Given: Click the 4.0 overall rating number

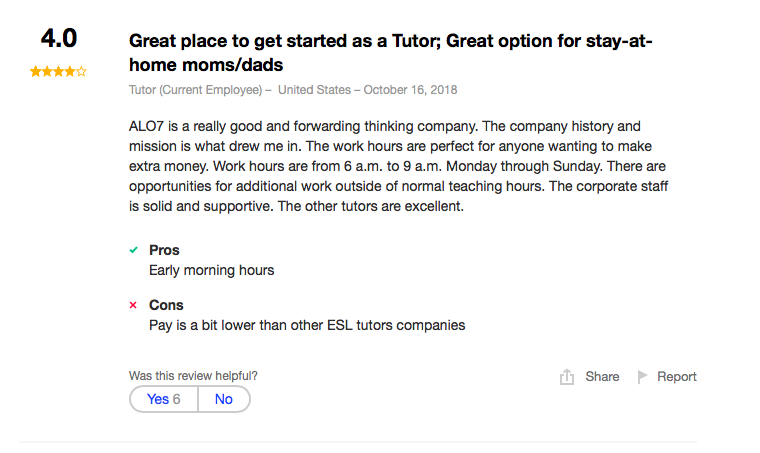Looking at the screenshot, I should click(58, 40).
